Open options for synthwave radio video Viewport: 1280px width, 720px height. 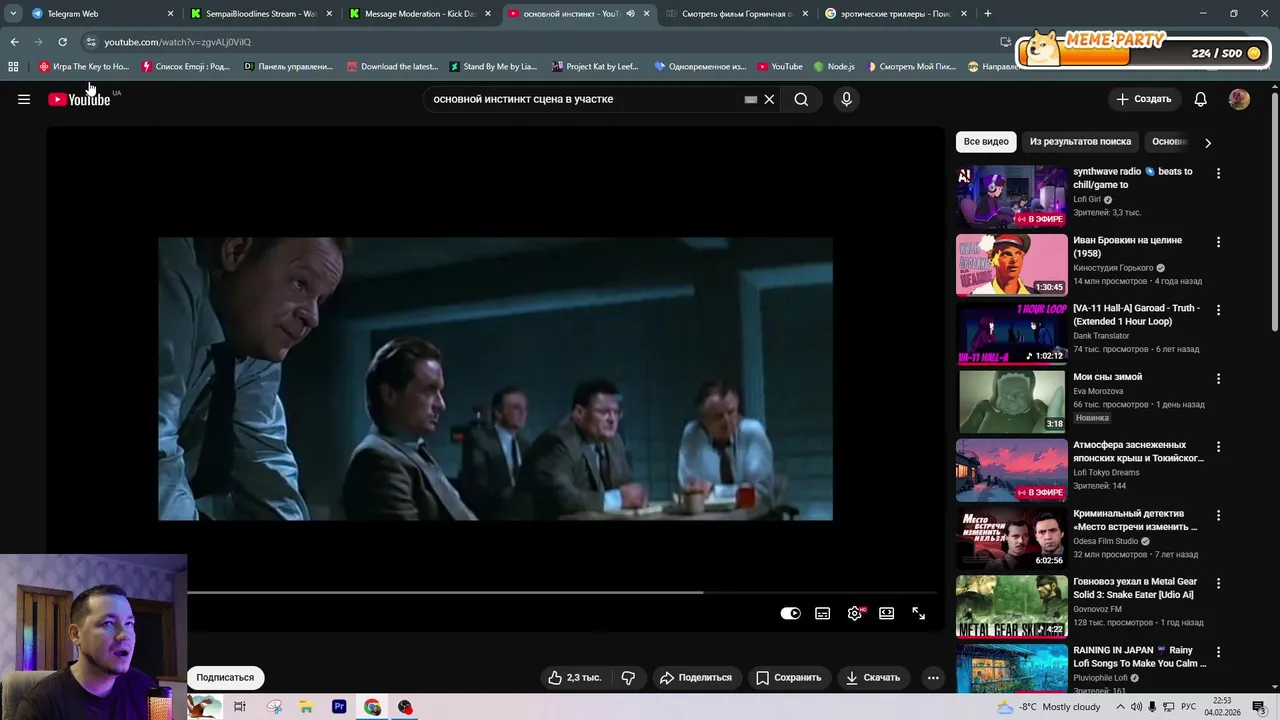click(x=1218, y=173)
